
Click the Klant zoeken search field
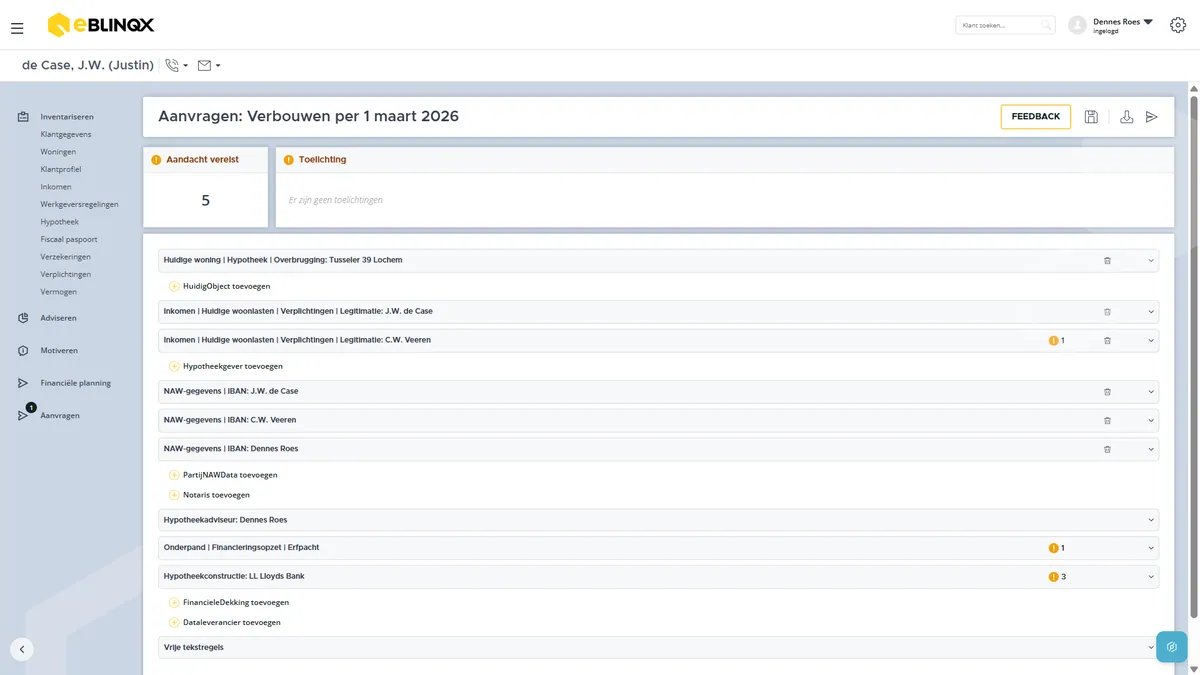[x=1005, y=25]
